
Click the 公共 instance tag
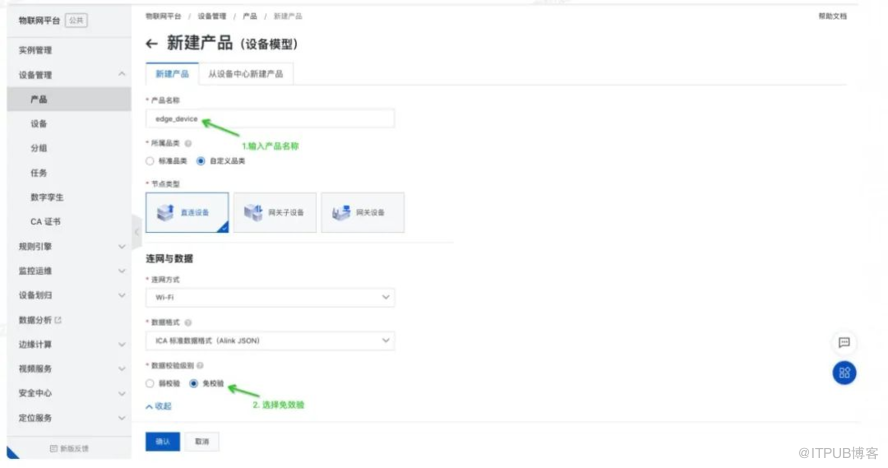pos(76,20)
